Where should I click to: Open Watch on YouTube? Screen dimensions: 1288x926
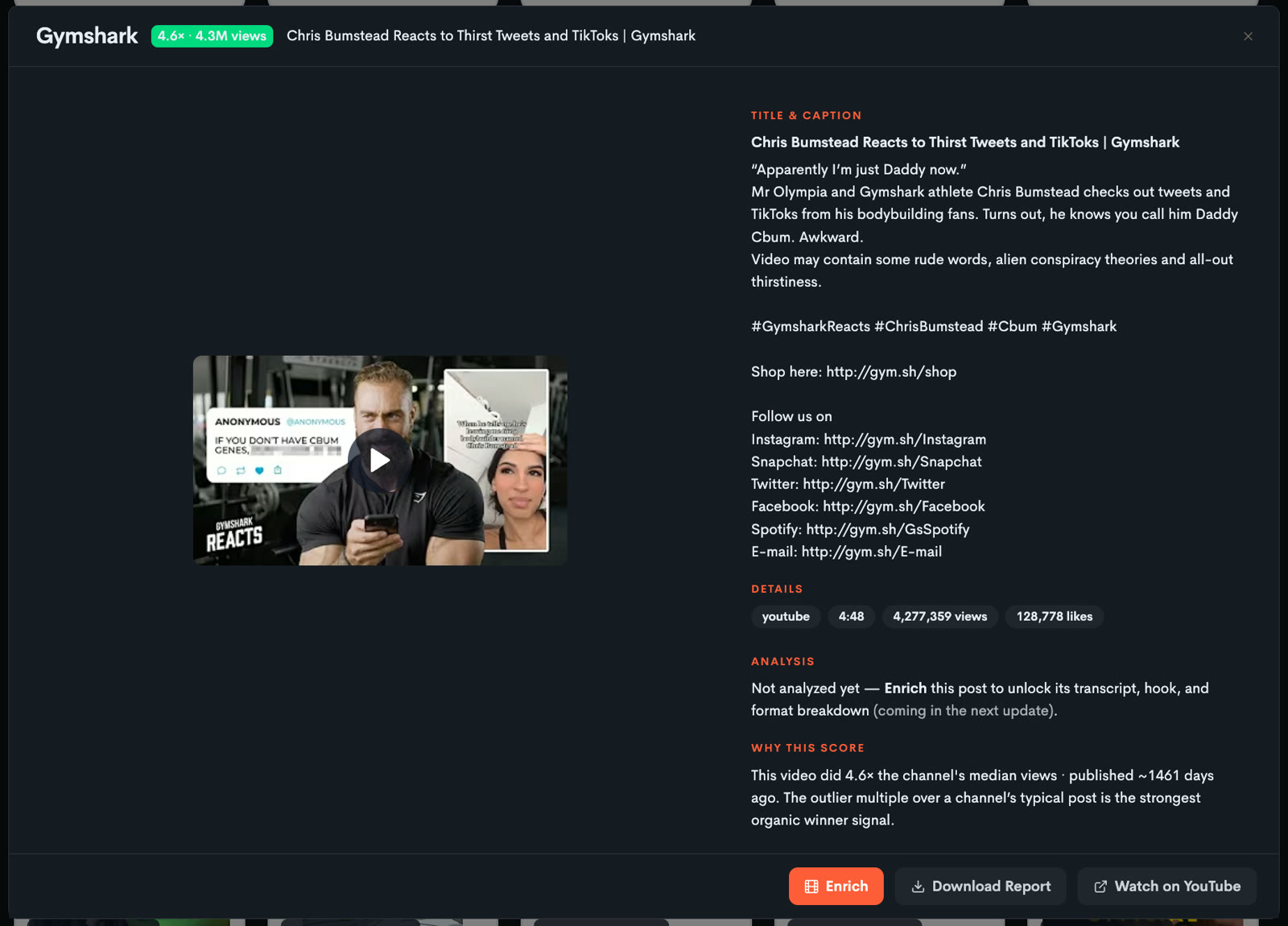pos(1167,886)
